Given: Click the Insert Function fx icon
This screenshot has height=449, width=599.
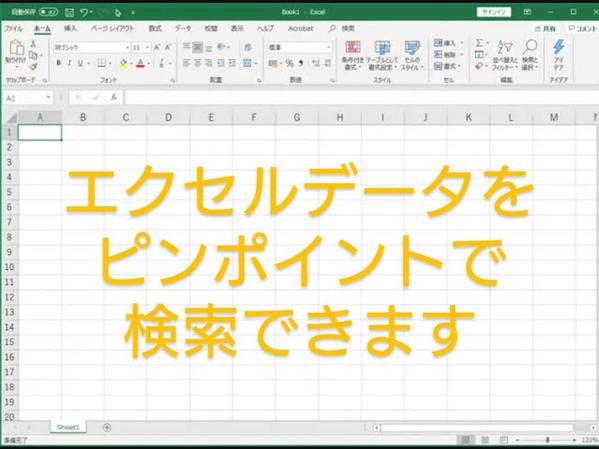Looking at the screenshot, I should 113,98.
